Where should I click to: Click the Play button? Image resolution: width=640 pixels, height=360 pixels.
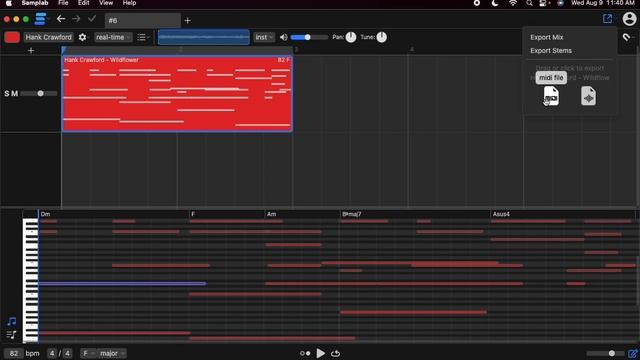(320, 353)
